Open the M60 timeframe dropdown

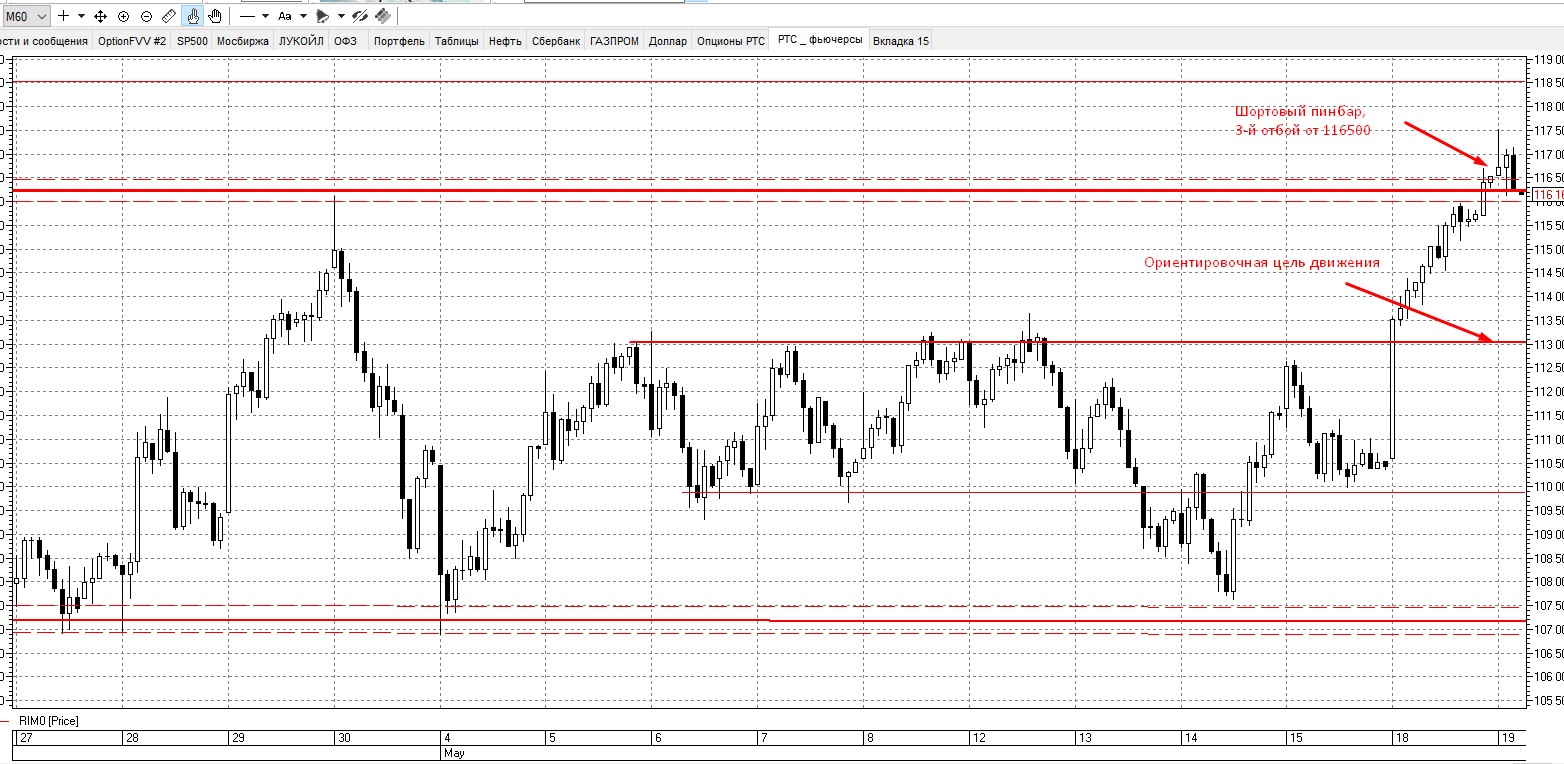click(x=26, y=16)
